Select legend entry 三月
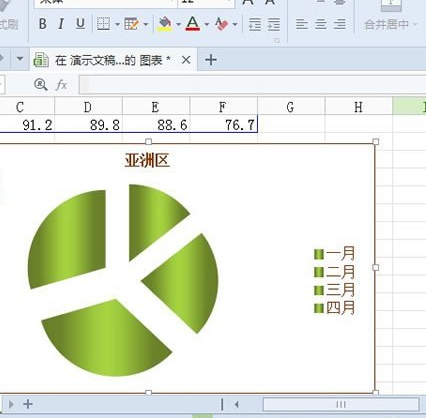Image resolution: width=426 pixels, height=418 pixels. [x=334, y=289]
